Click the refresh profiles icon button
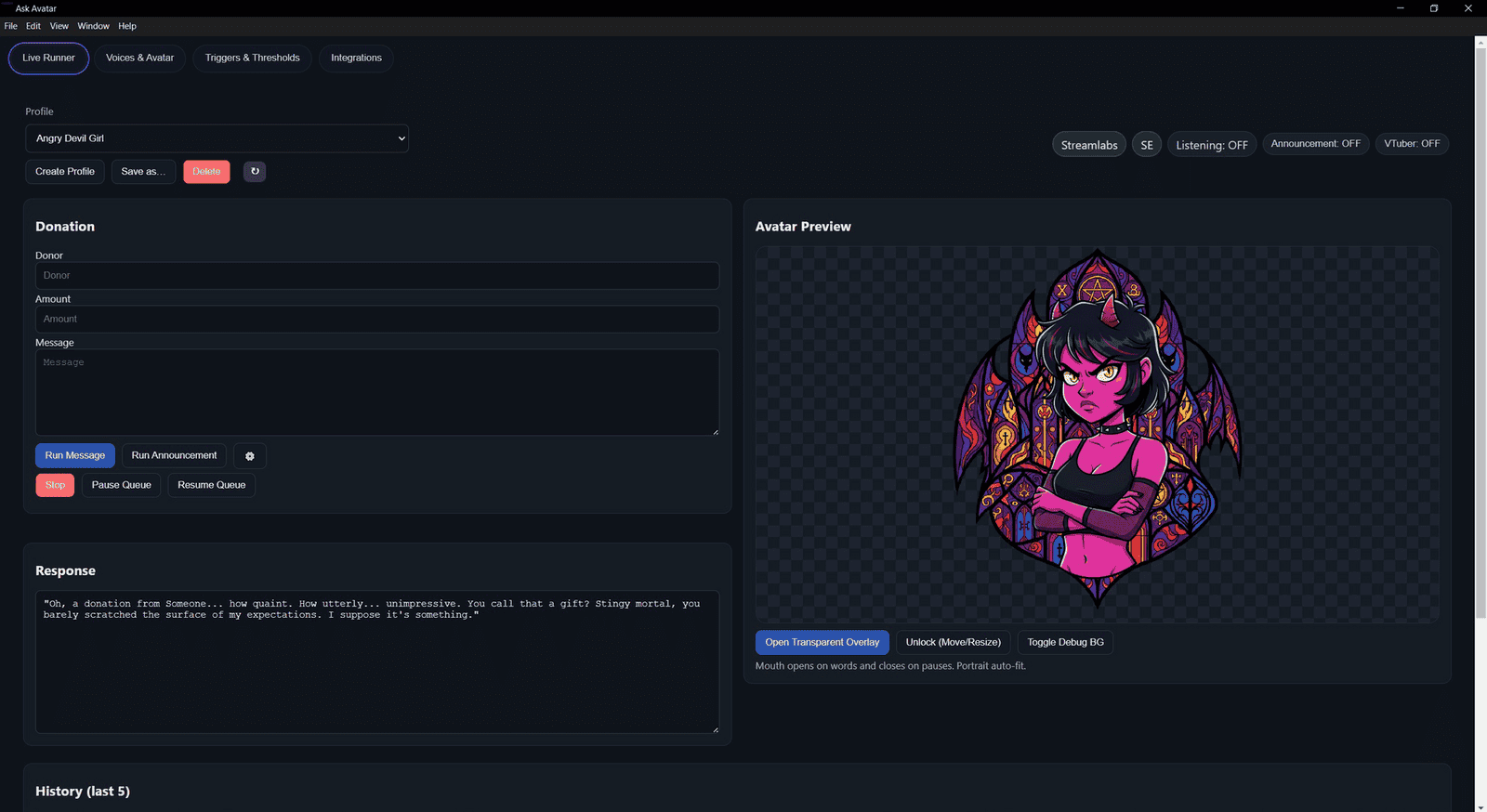1487x812 pixels. point(255,172)
